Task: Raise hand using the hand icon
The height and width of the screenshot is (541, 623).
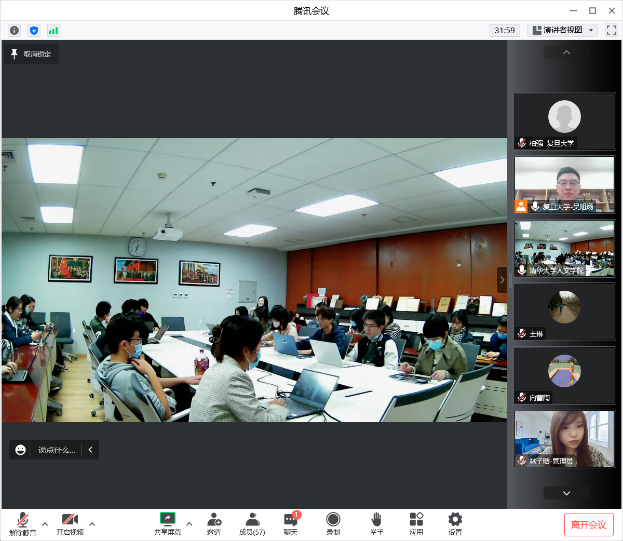Action: (x=376, y=523)
